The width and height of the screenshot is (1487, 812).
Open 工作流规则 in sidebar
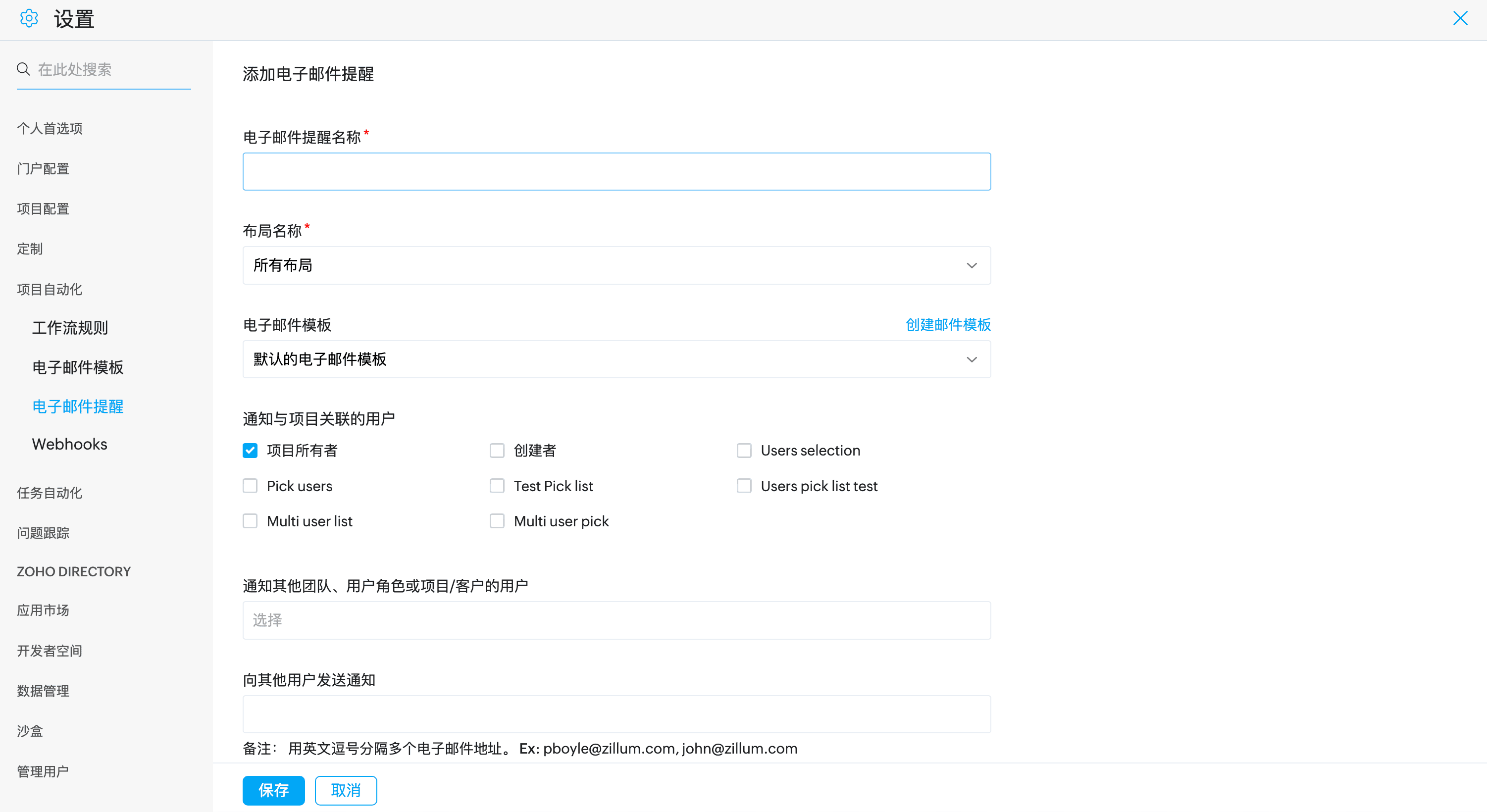click(70, 328)
